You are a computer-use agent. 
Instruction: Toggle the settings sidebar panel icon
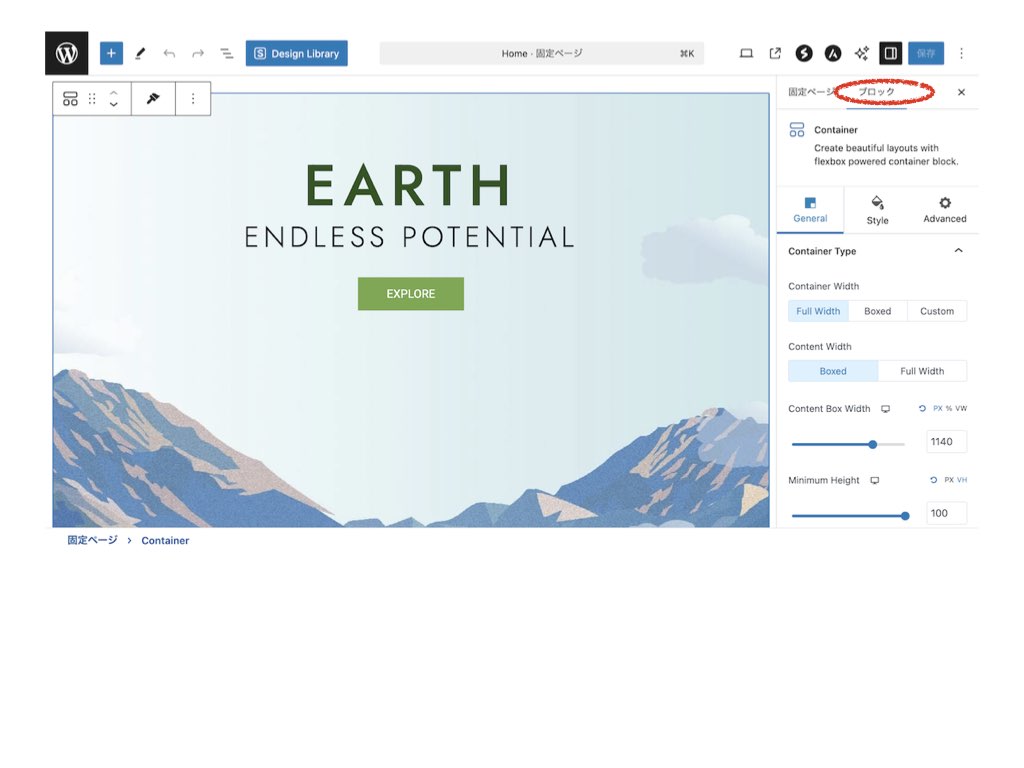890,53
